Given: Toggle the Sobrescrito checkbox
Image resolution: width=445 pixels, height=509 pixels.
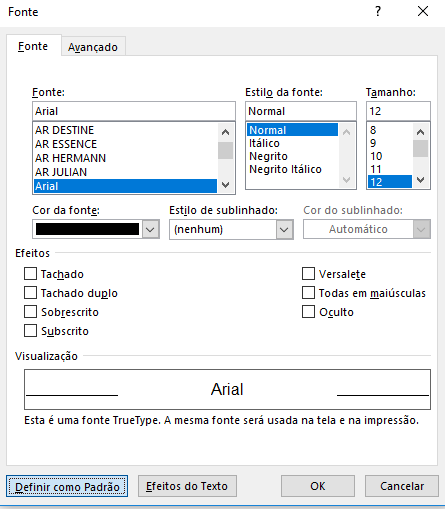Looking at the screenshot, I should pyautogui.click(x=30, y=312).
